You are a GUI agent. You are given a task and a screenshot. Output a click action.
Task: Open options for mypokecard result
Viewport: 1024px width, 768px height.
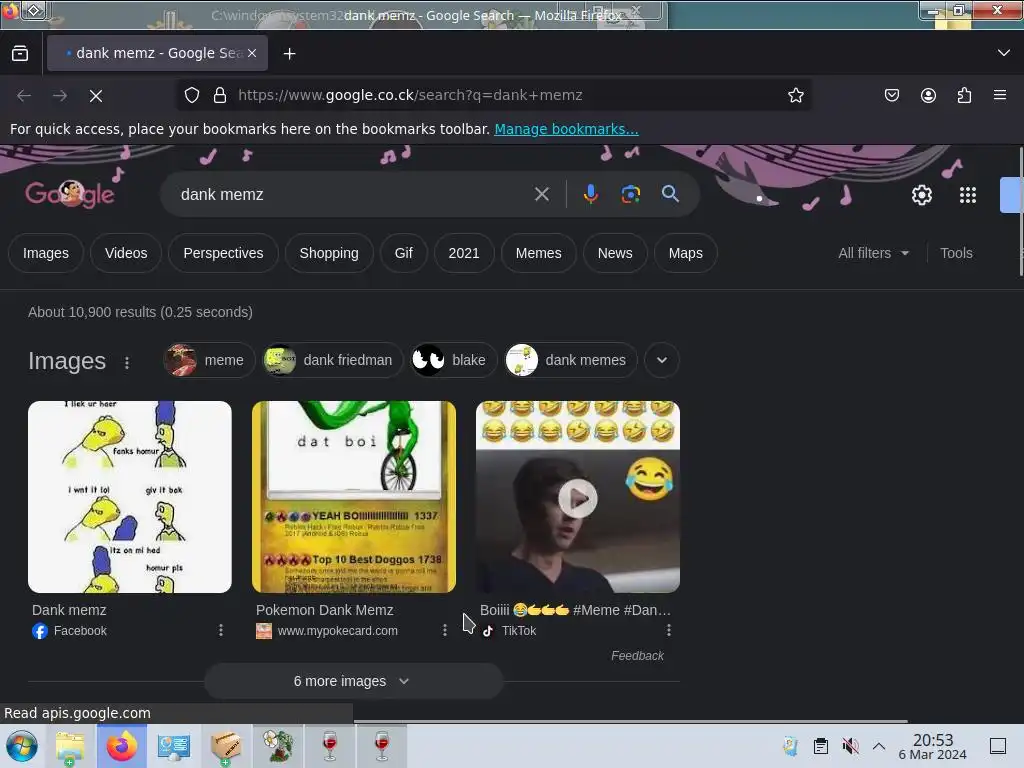(x=445, y=630)
